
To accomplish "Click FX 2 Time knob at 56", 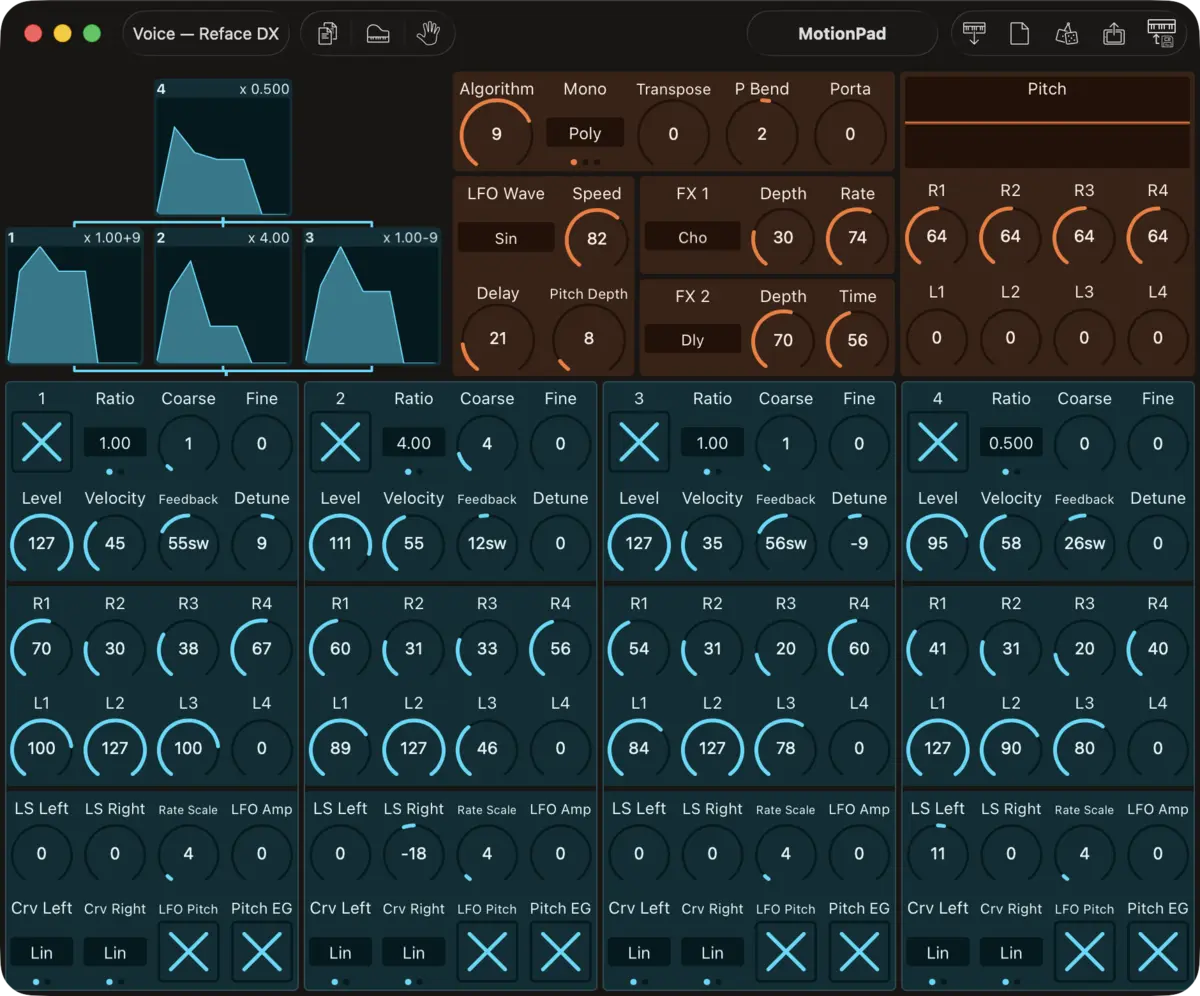I will click(x=857, y=340).
